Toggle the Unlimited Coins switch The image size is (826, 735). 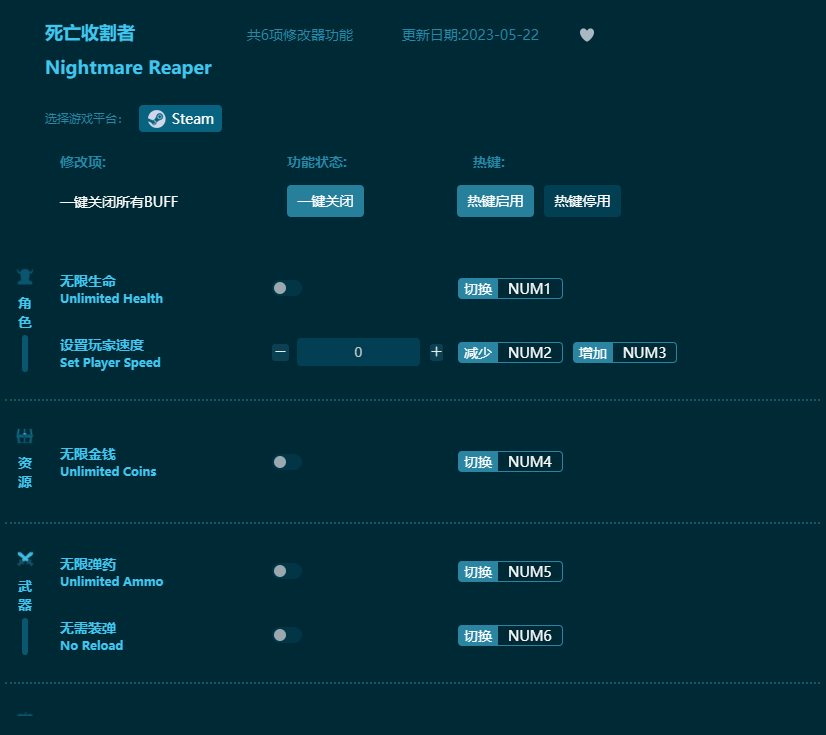click(287, 461)
